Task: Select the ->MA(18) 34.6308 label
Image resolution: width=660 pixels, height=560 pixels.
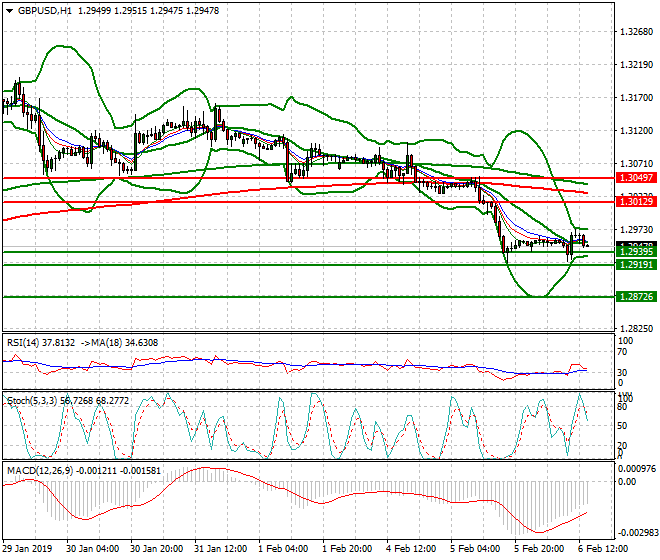Action: pyautogui.click(x=119, y=343)
